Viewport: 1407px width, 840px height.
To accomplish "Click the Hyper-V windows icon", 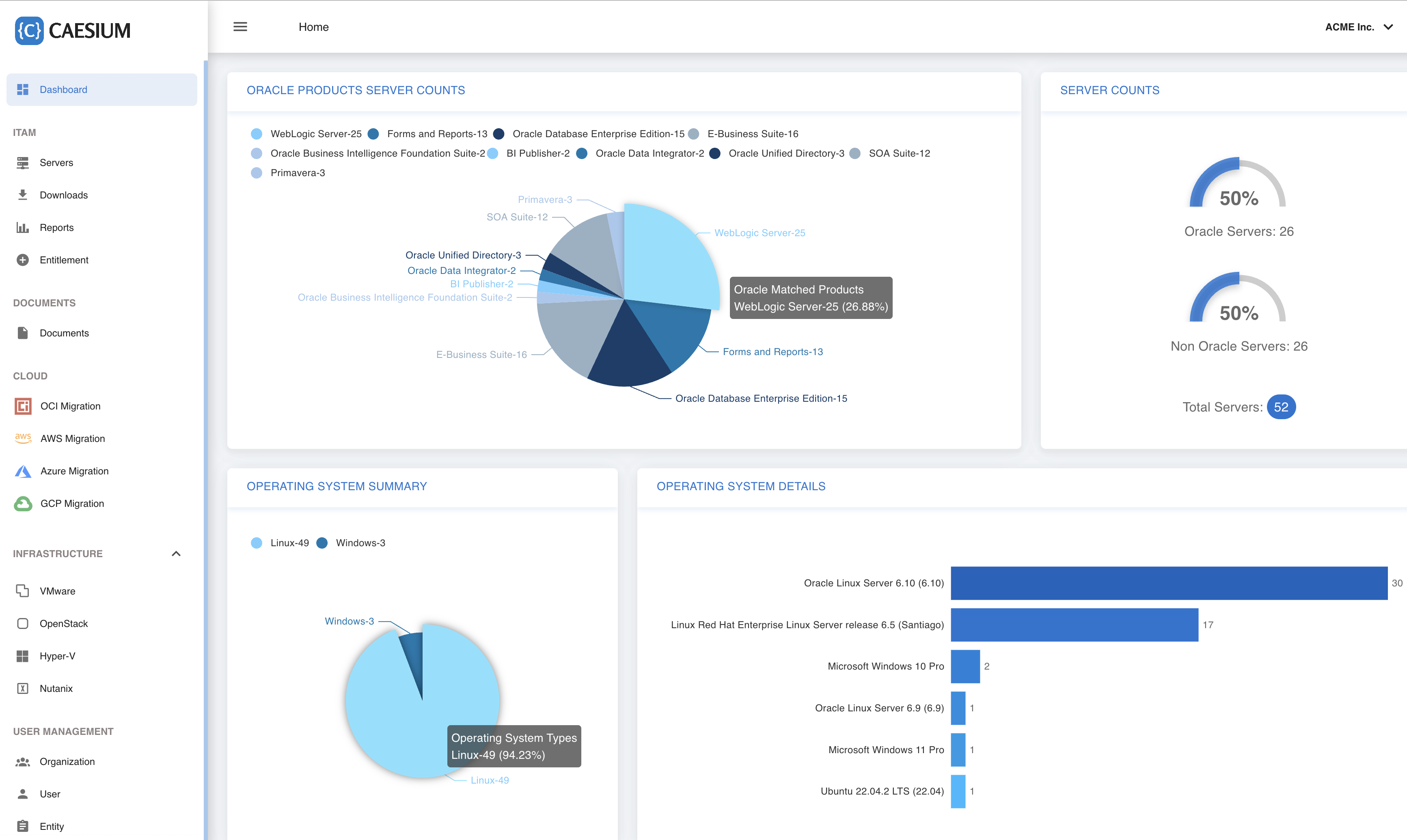I will [23, 656].
